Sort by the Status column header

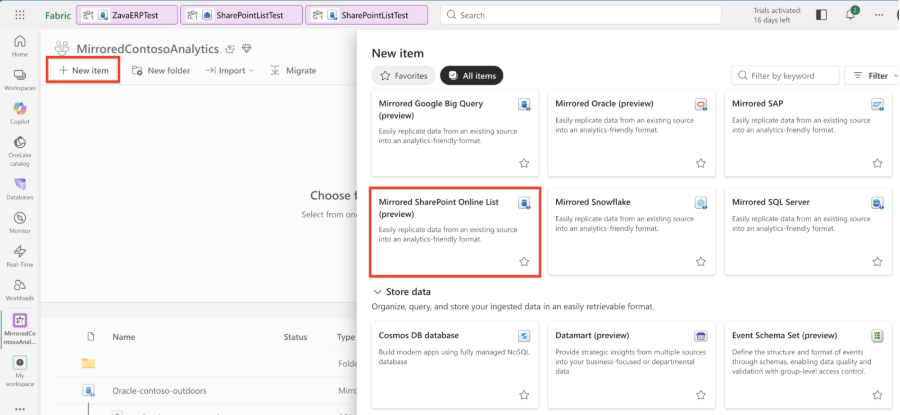coord(295,337)
